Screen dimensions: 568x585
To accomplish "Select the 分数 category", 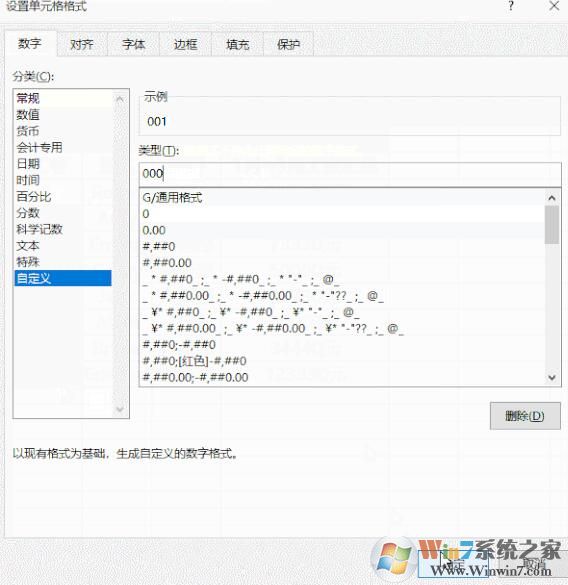I will 63,213.
